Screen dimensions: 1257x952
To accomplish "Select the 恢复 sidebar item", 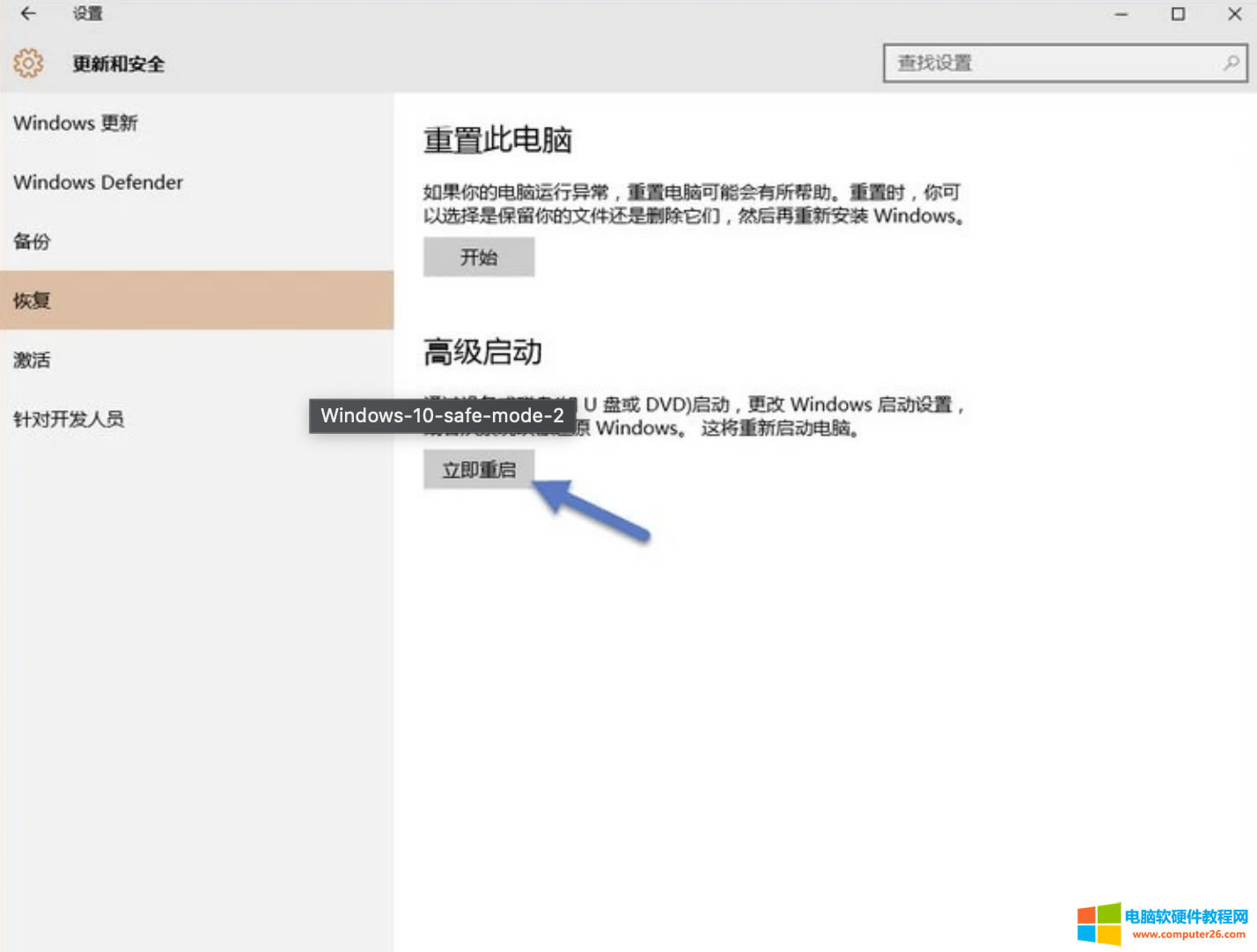I will 196,300.
